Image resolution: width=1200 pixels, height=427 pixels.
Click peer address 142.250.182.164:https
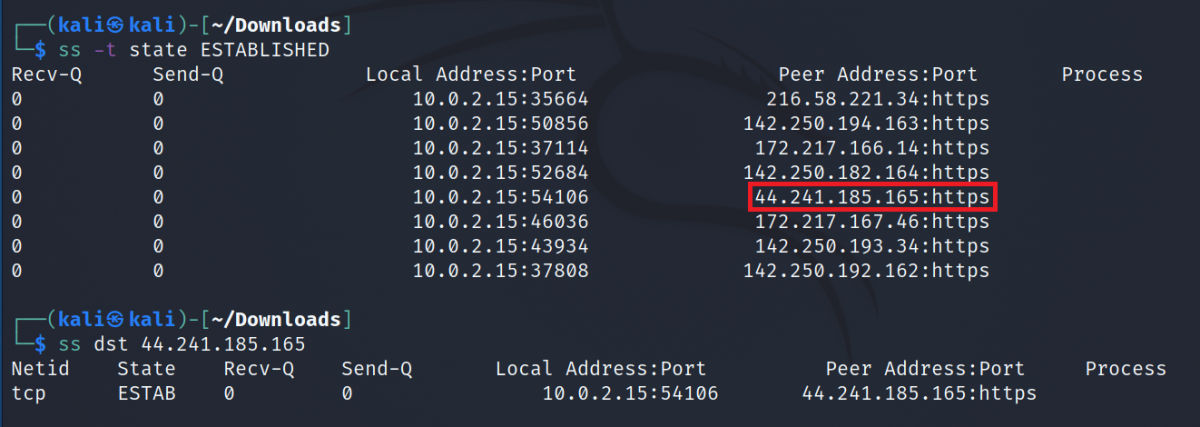point(866,173)
